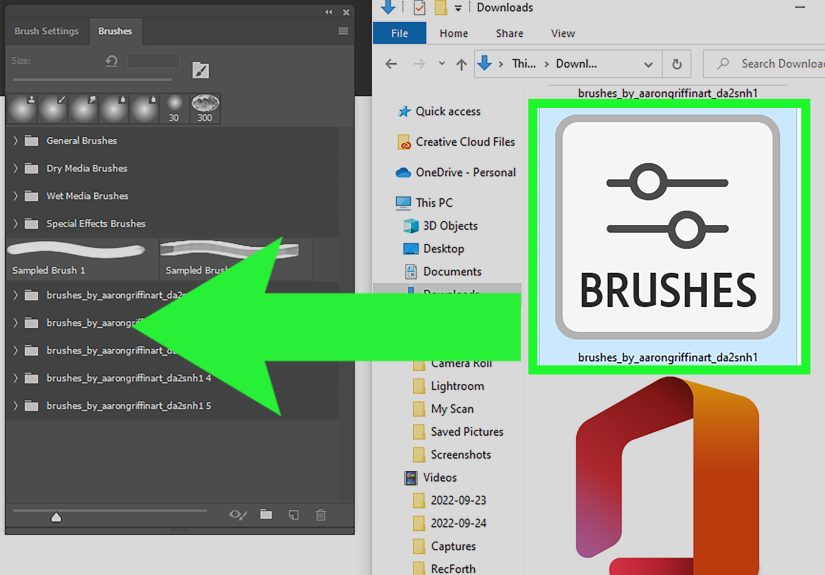Select the Microsoft Office file icon

[x=667, y=477]
